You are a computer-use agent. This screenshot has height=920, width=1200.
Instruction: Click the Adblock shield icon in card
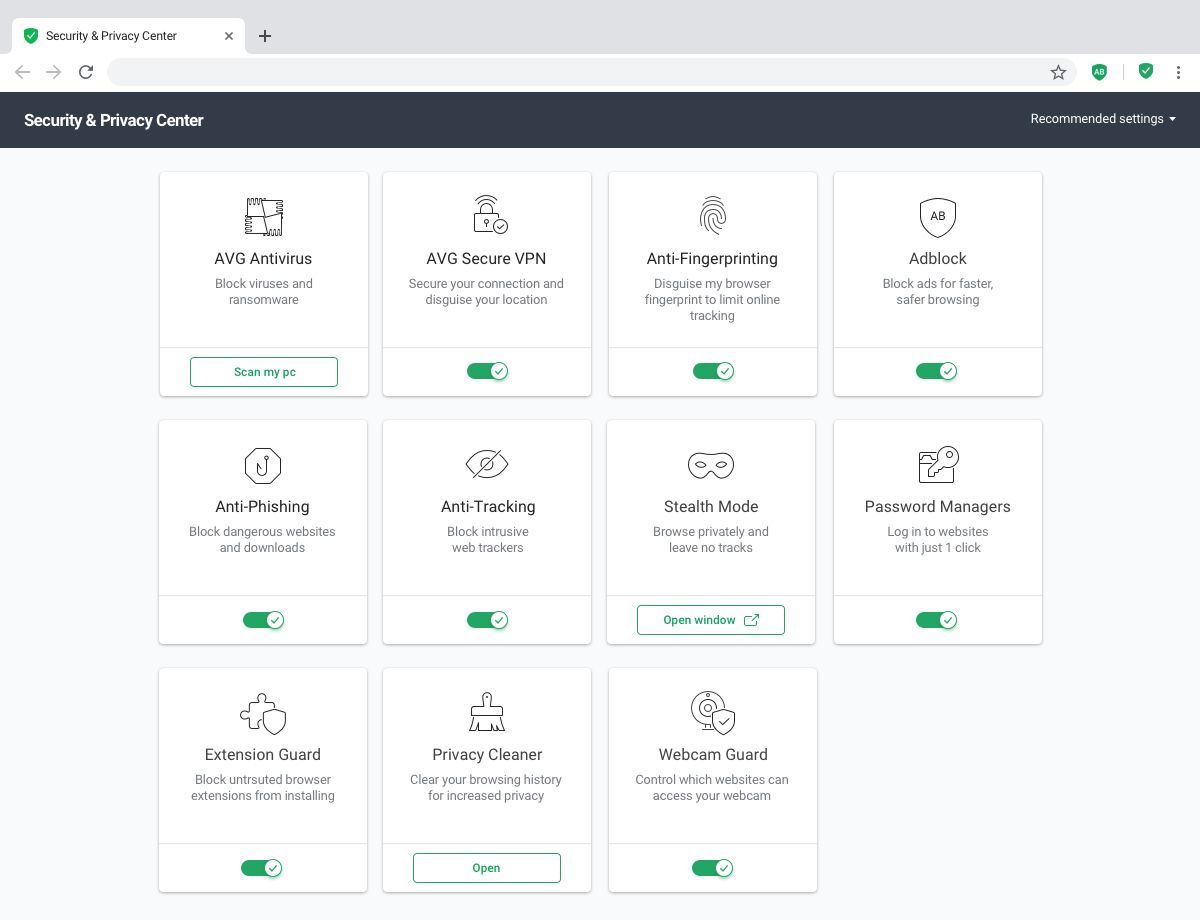(938, 217)
